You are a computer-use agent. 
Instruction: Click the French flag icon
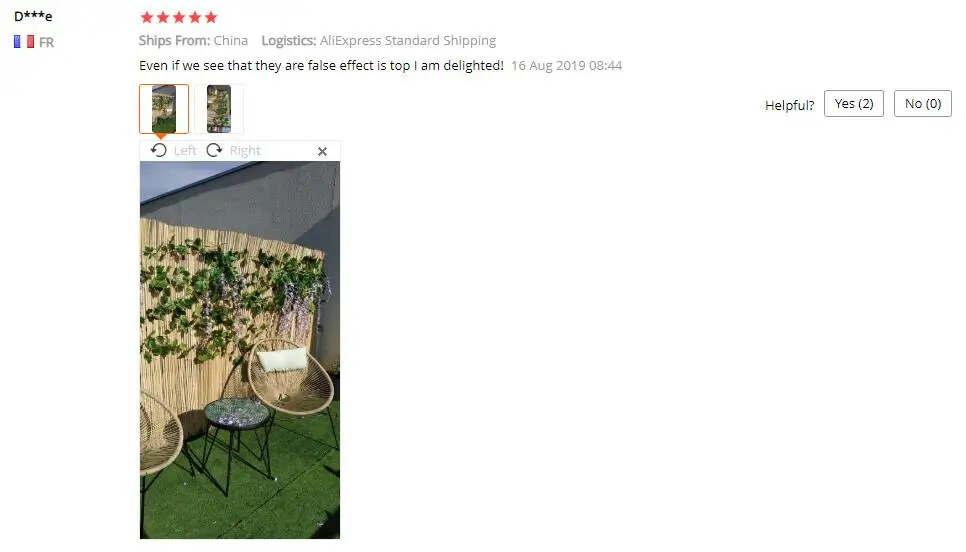tap(24, 42)
